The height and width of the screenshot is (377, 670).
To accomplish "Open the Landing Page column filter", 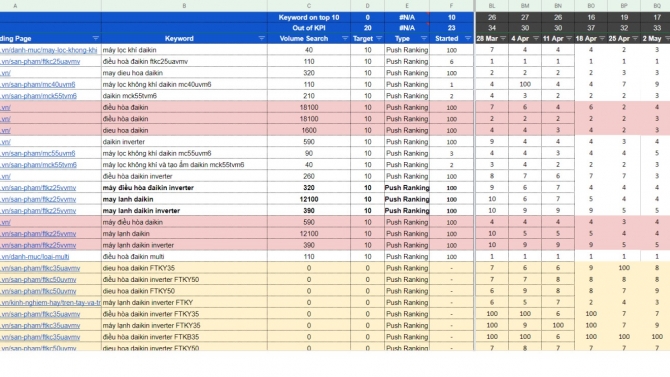I will pyautogui.click(x=95, y=38).
